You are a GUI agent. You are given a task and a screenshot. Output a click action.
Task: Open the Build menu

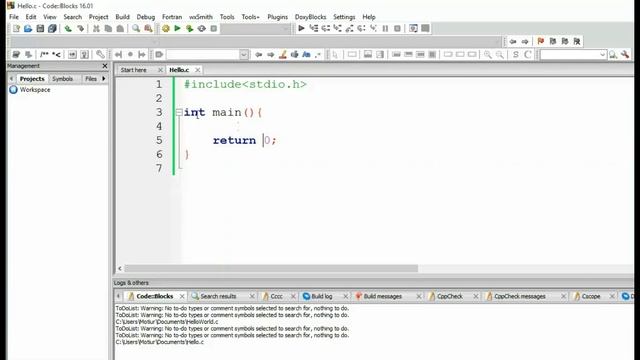click(122, 17)
